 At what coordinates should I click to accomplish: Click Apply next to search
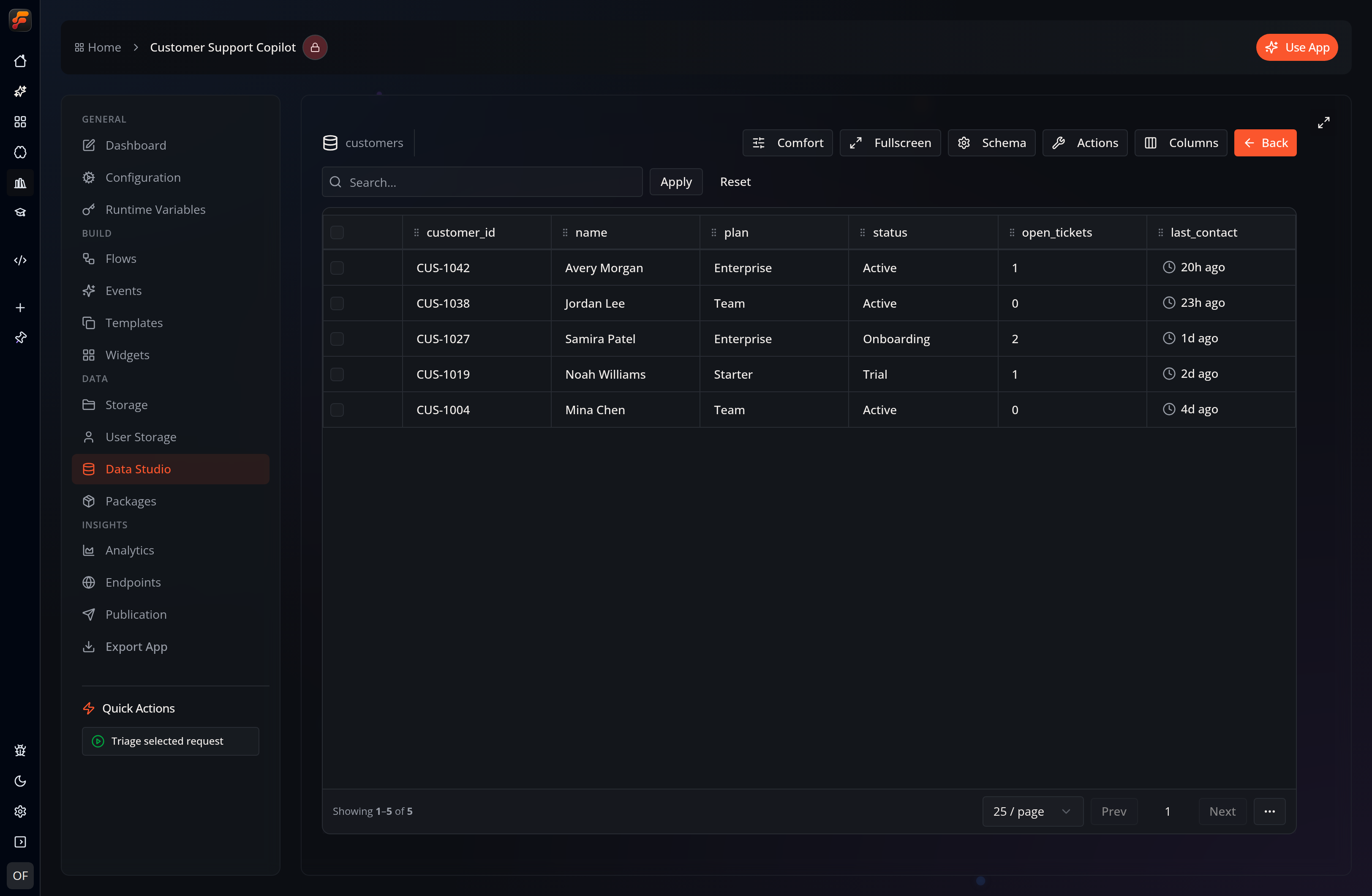[x=675, y=182]
